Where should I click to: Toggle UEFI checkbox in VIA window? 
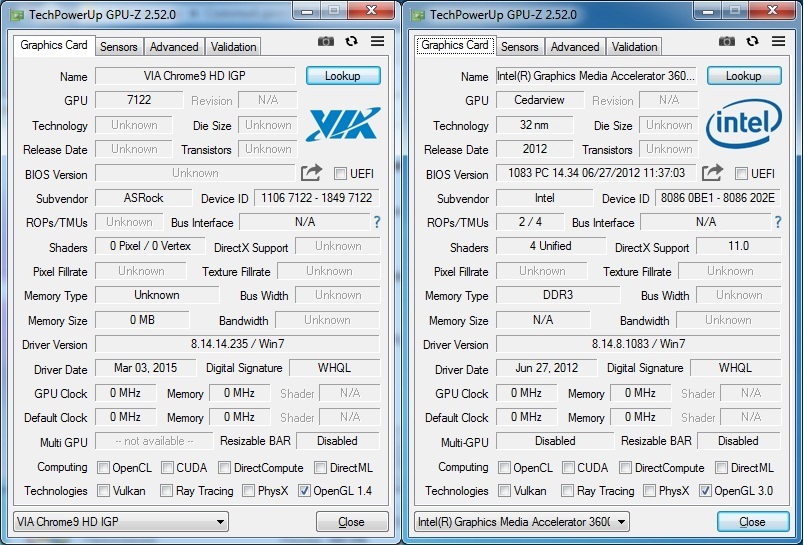pos(340,173)
